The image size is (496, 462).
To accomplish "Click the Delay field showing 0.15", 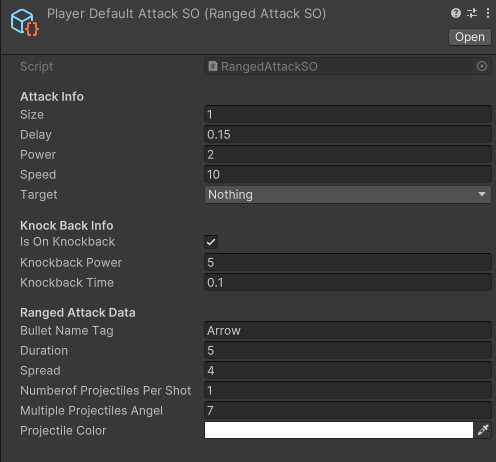I will coord(348,135).
